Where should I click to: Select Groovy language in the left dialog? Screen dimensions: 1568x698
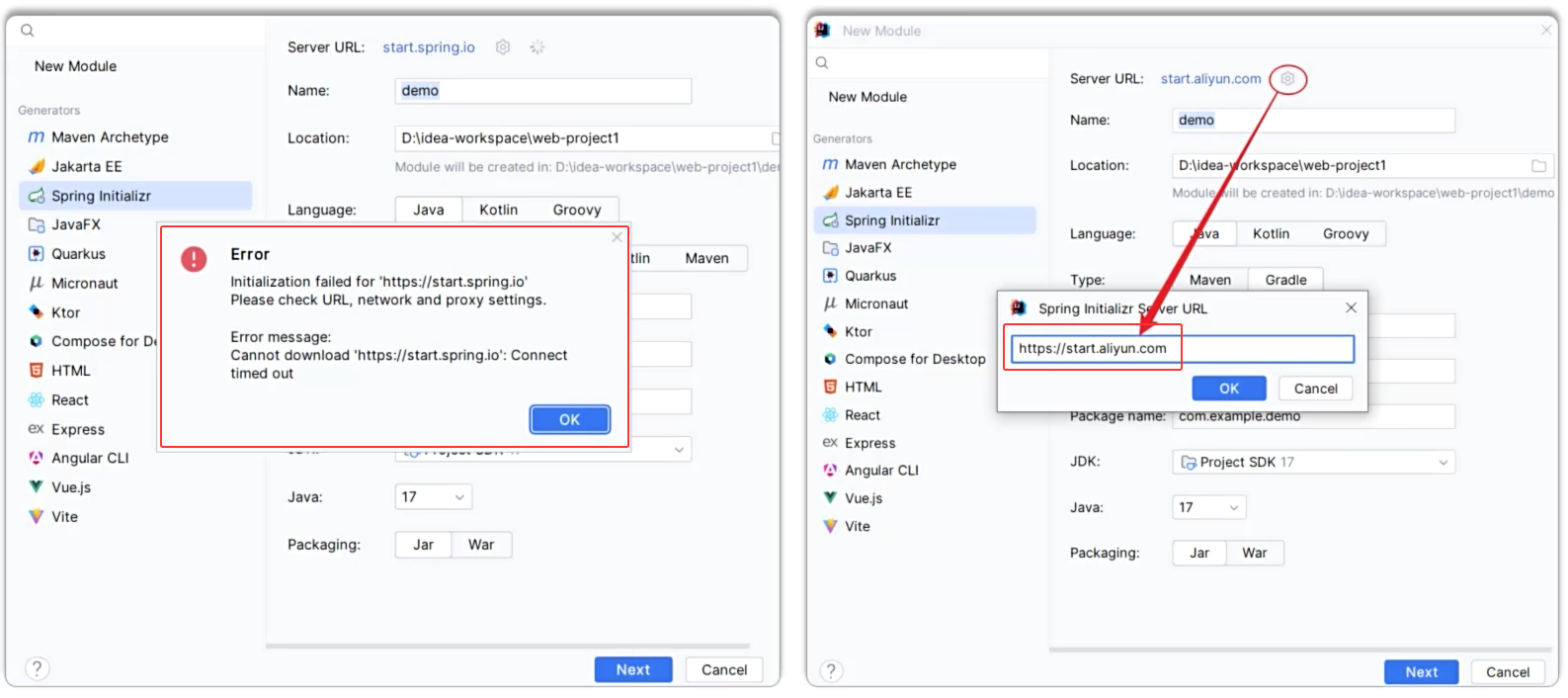[x=577, y=210]
